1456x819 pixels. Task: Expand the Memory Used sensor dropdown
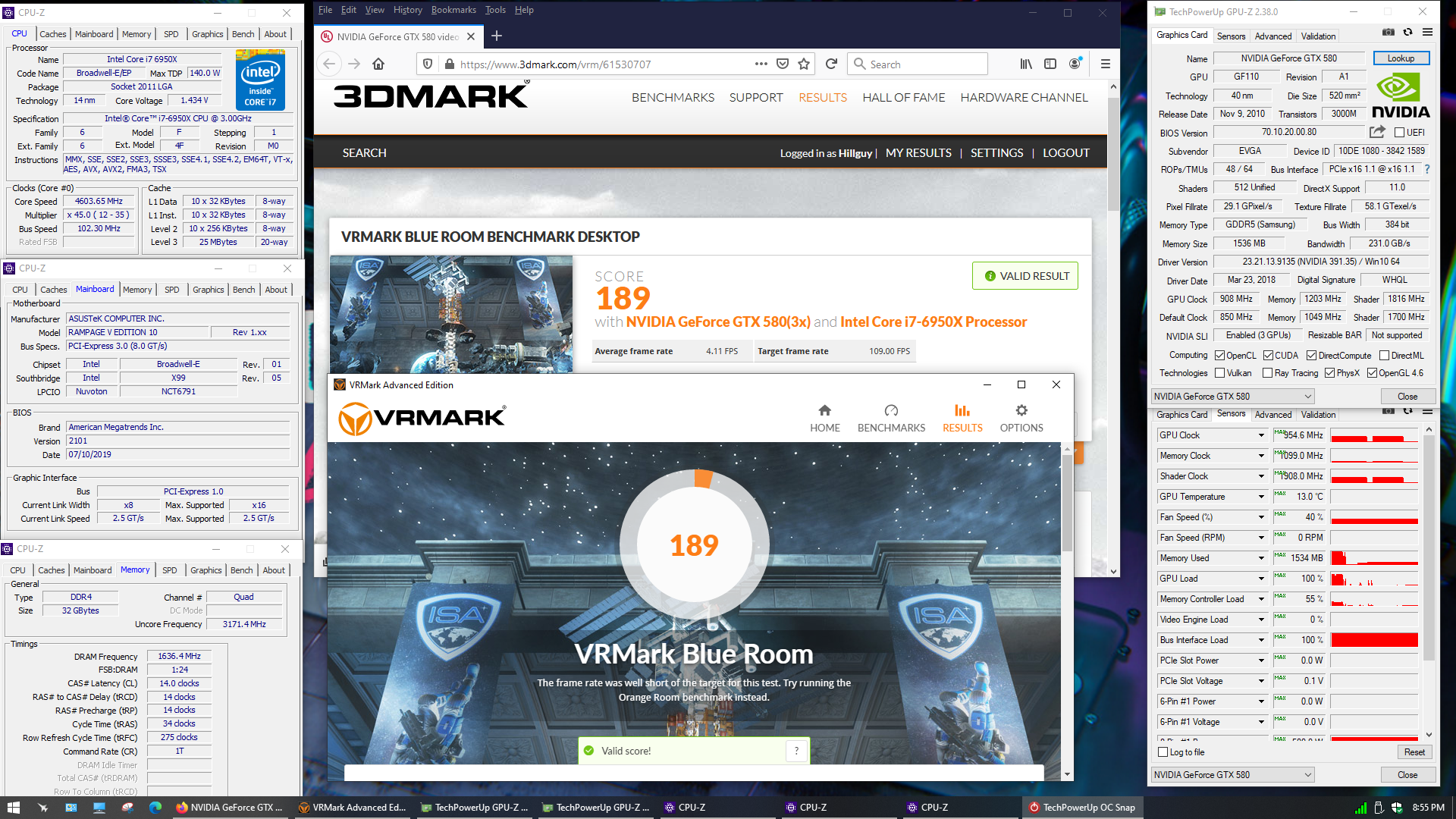(x=1261, y=558)
